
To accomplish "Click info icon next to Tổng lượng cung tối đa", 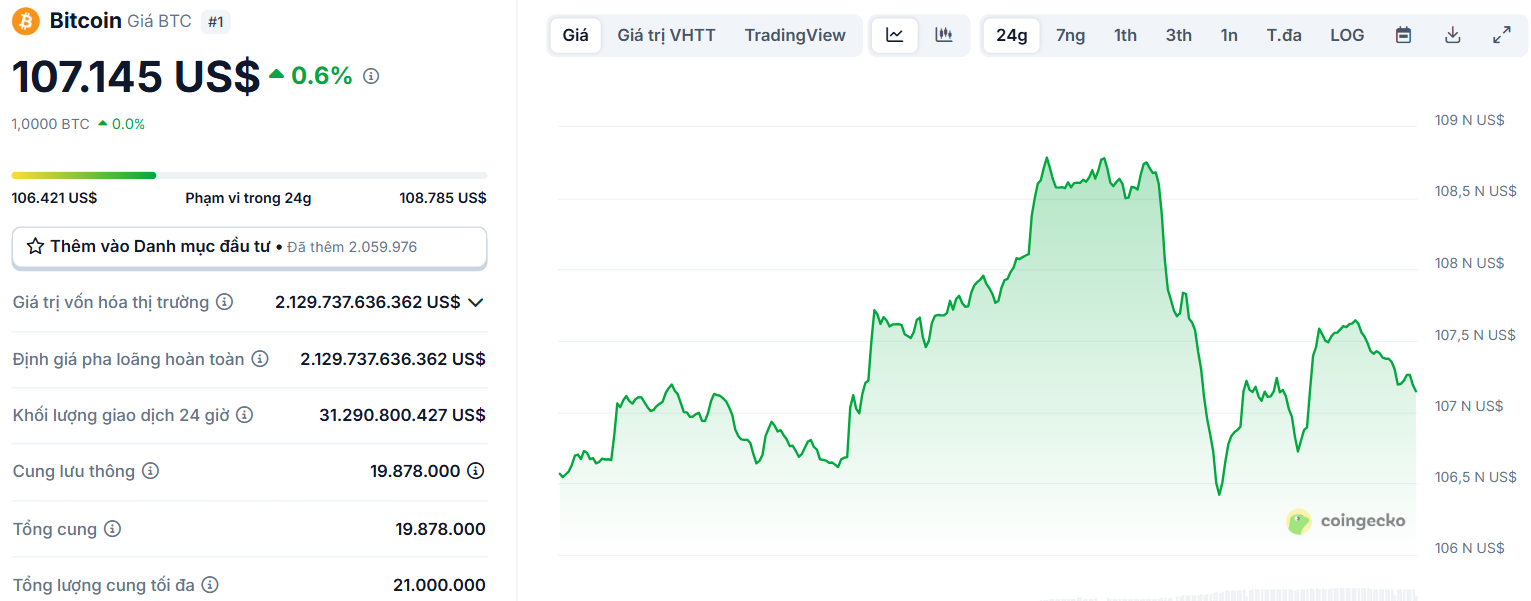I will click(210, 585).
